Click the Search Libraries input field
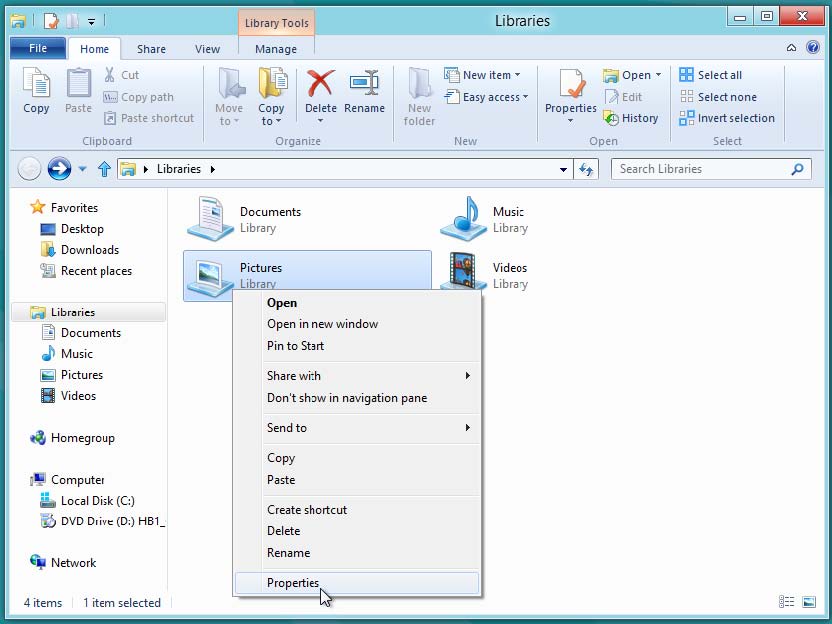 tap(700, 169)
